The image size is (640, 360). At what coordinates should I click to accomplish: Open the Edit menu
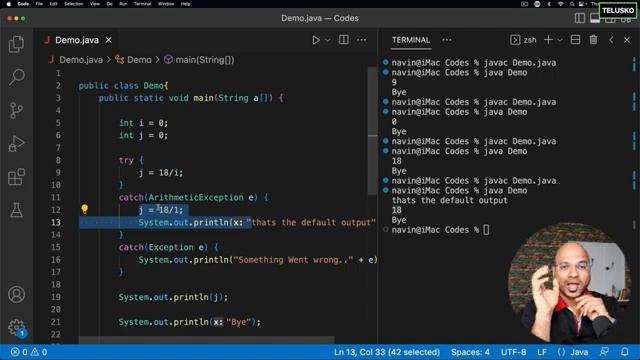tap(53, 4)
